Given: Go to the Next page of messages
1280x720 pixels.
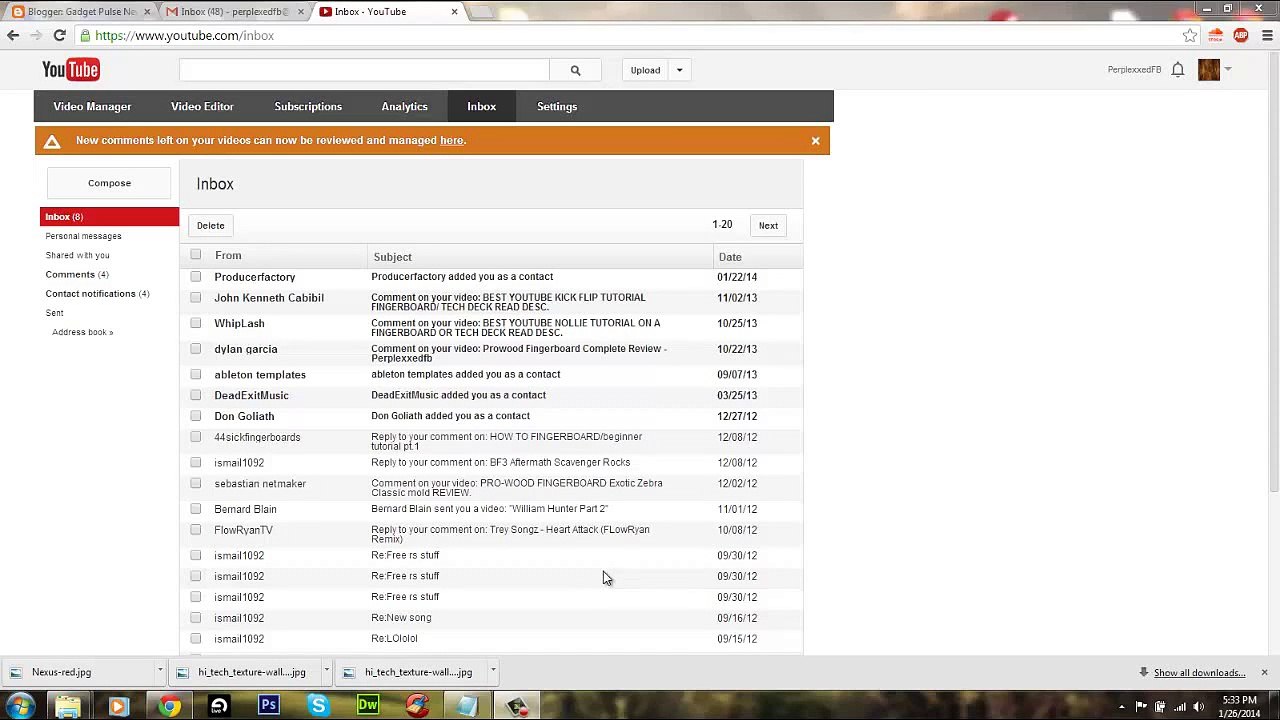Looking at the screenshot, I should 768,225.
